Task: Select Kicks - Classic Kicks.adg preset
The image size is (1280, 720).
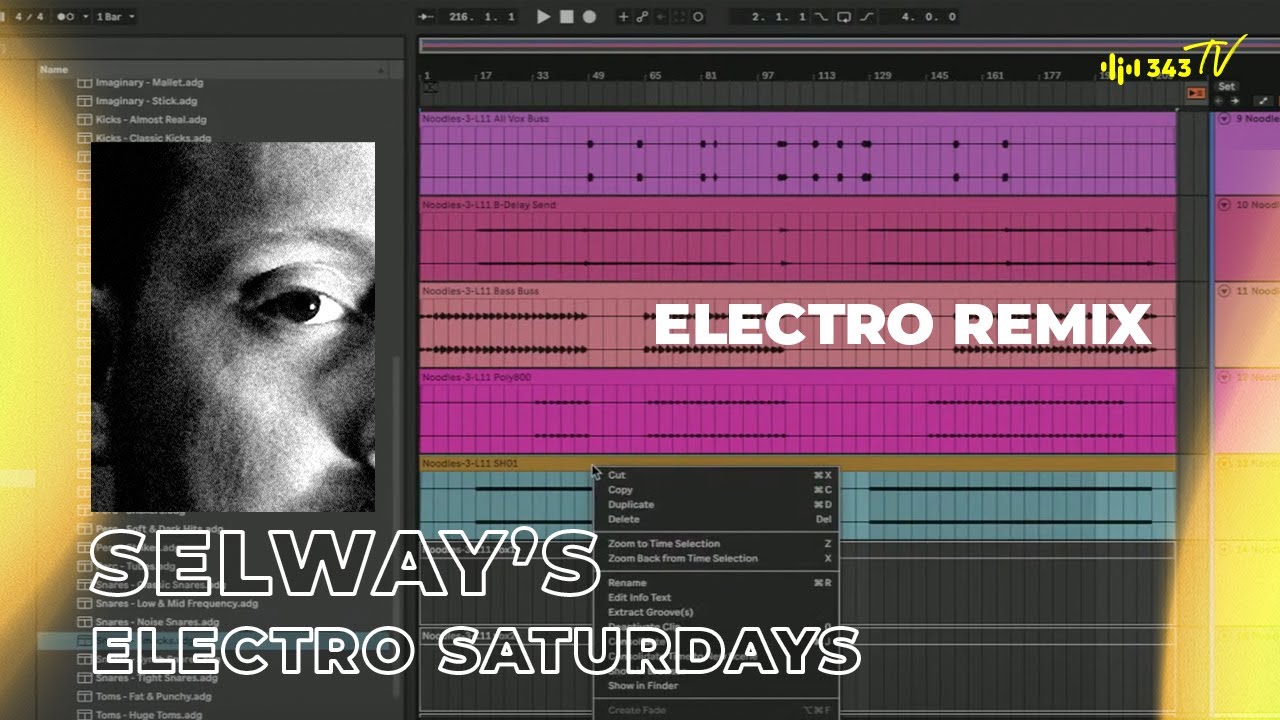Action: pyautogui.click(x=153, y=138)
